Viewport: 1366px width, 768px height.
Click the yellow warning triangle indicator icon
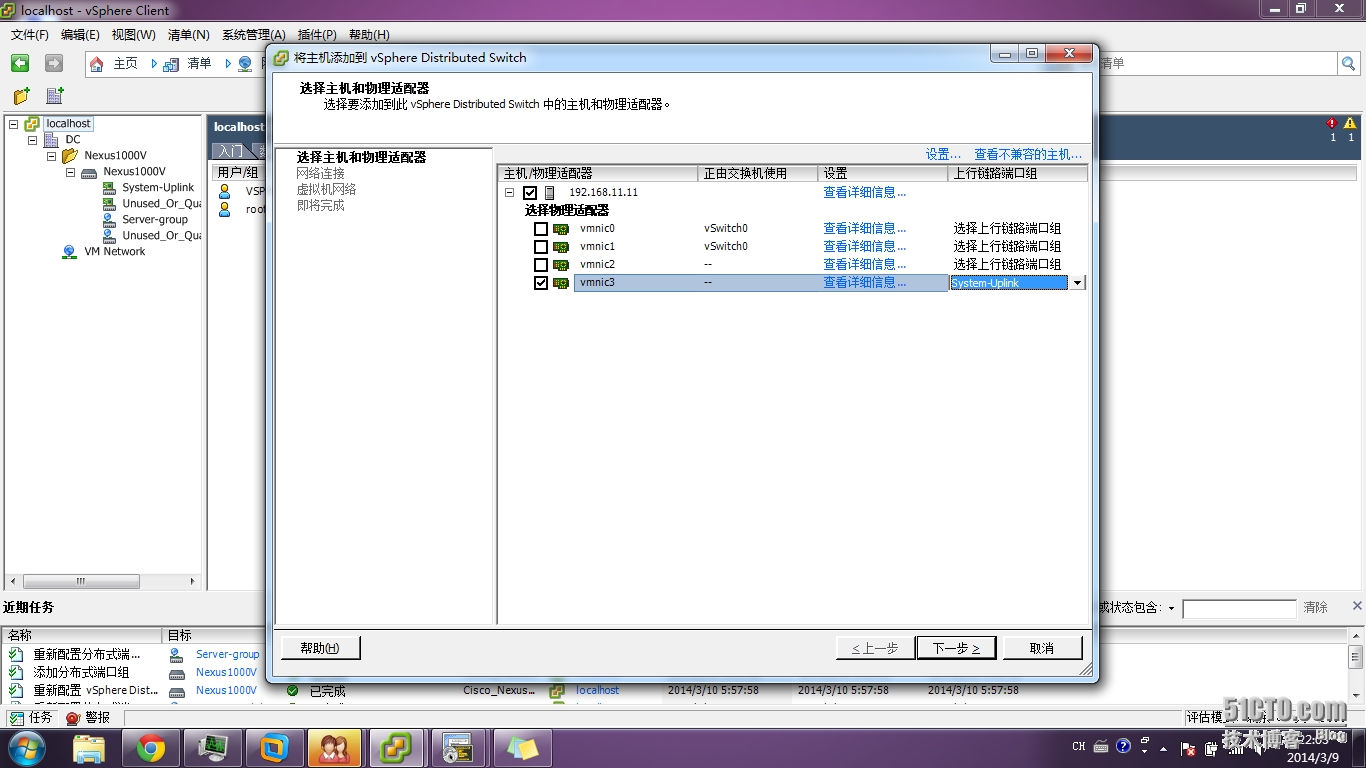pyautogui.click(x=1350, y=124)
